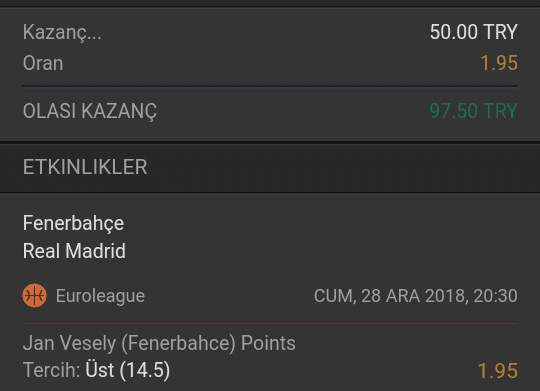Click the OLASI KAZANÇ label
540x391 pixels.
click(x=90, y=111)
